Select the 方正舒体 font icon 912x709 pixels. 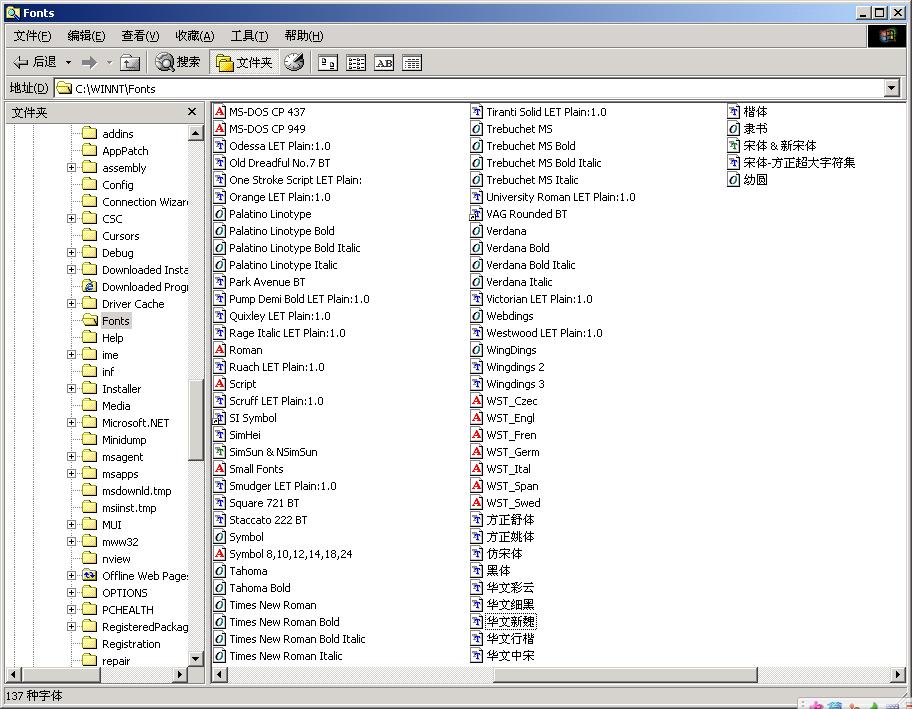476,519
